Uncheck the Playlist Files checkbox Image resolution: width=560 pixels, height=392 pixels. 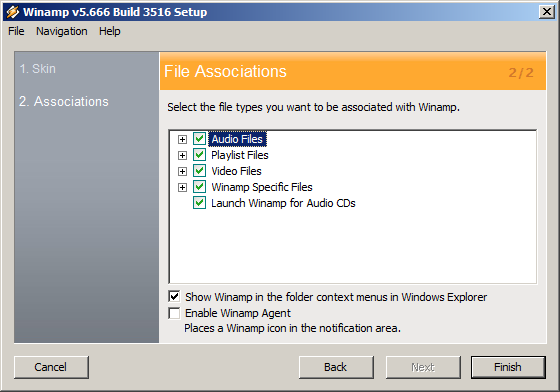199,155
